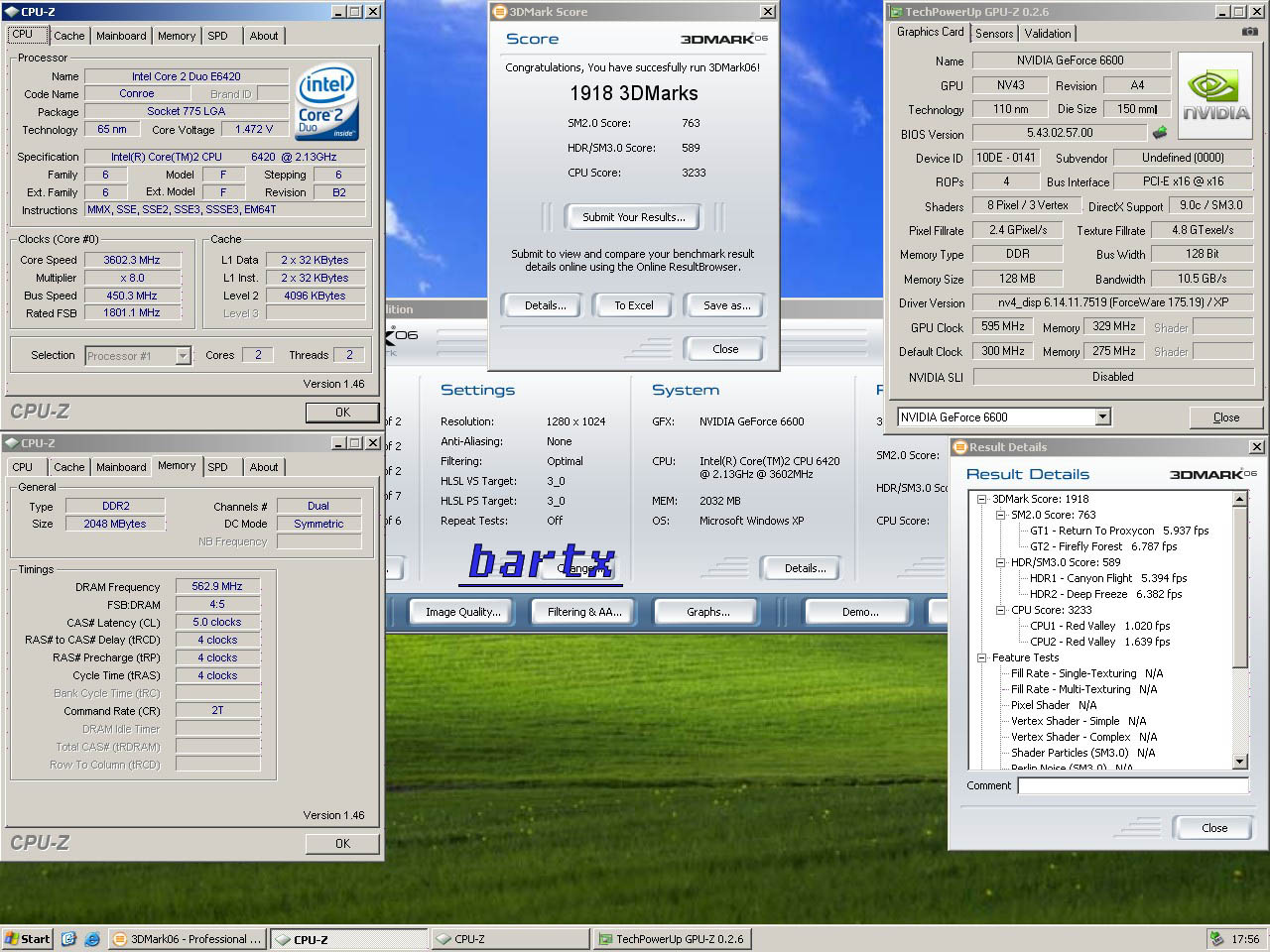Click the system tray icon beside the clock
This screenshot has width=1270, height=952.
[1217, 938]
